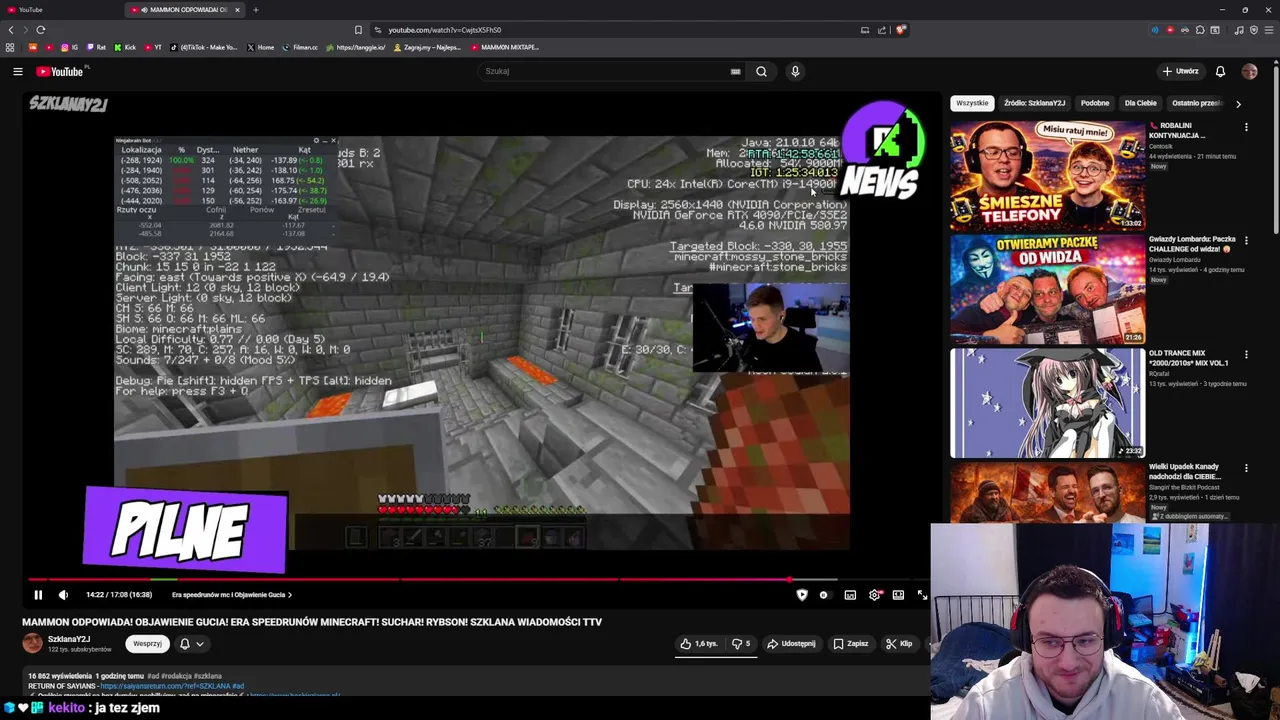Dislike the video
The image size is (1280, 720).
[x=741, y=644]
